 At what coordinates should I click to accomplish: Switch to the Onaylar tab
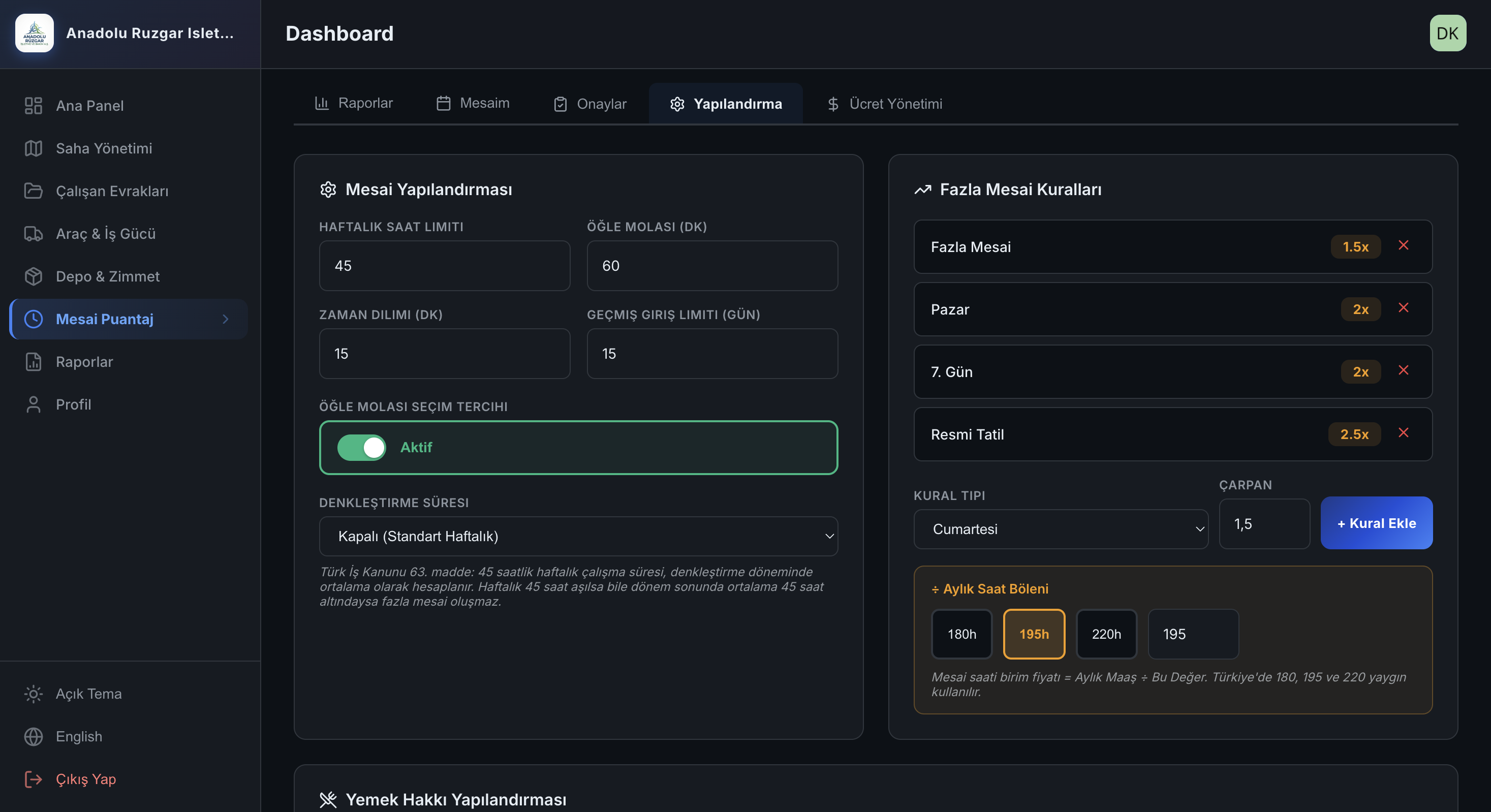click(590, 104)
